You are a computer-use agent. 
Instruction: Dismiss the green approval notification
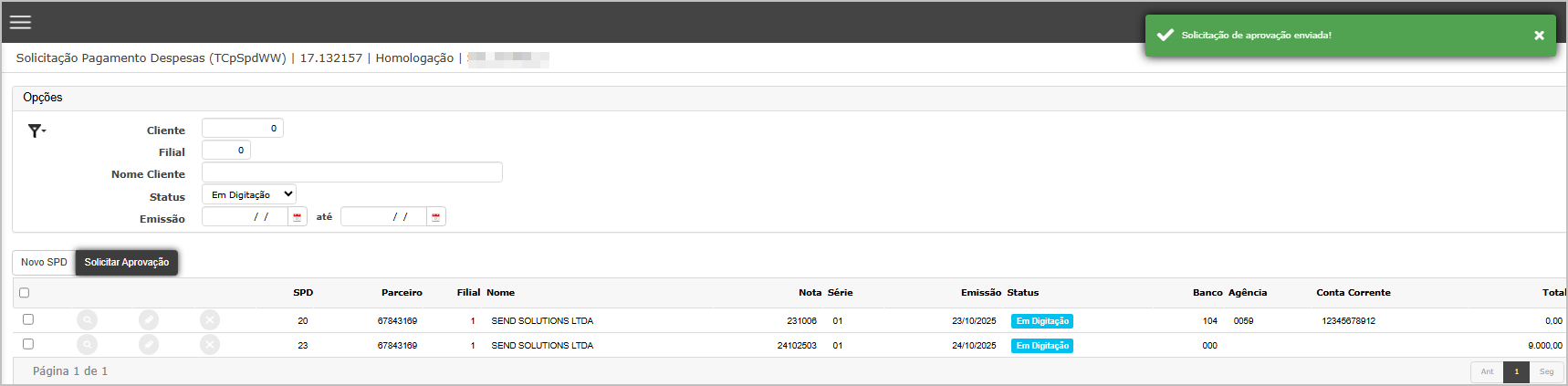tap(1539, 36)
